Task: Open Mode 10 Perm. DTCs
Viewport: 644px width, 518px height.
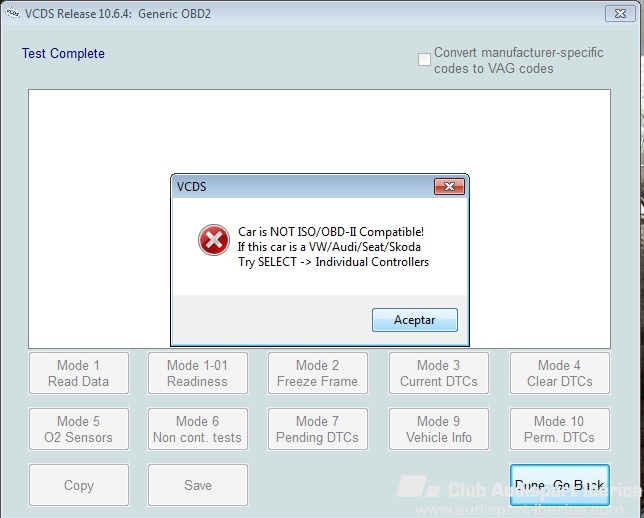Action: pos(559,429)
